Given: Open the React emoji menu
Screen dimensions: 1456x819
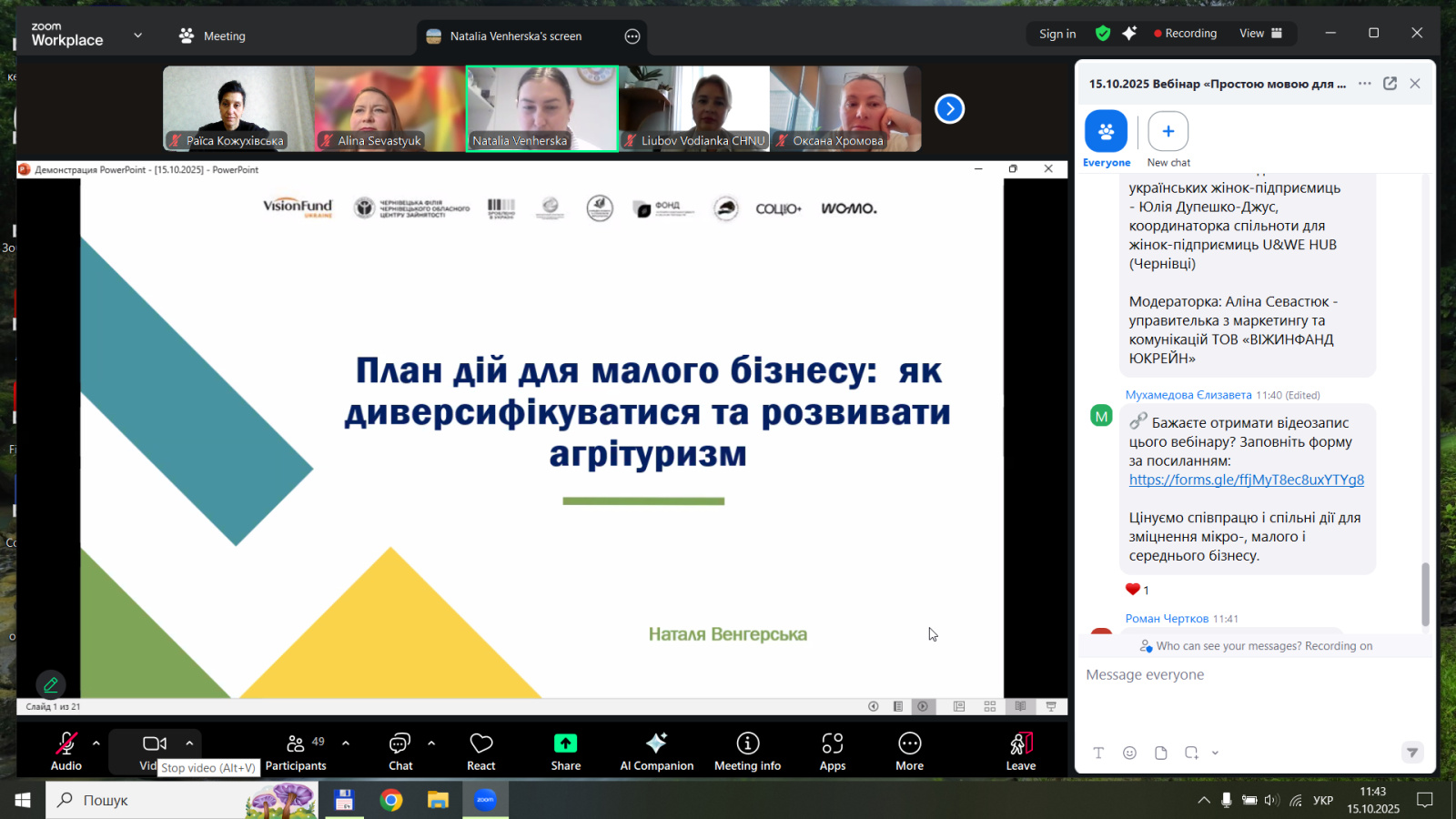Looking at the screenshot, I should (480, 751).
